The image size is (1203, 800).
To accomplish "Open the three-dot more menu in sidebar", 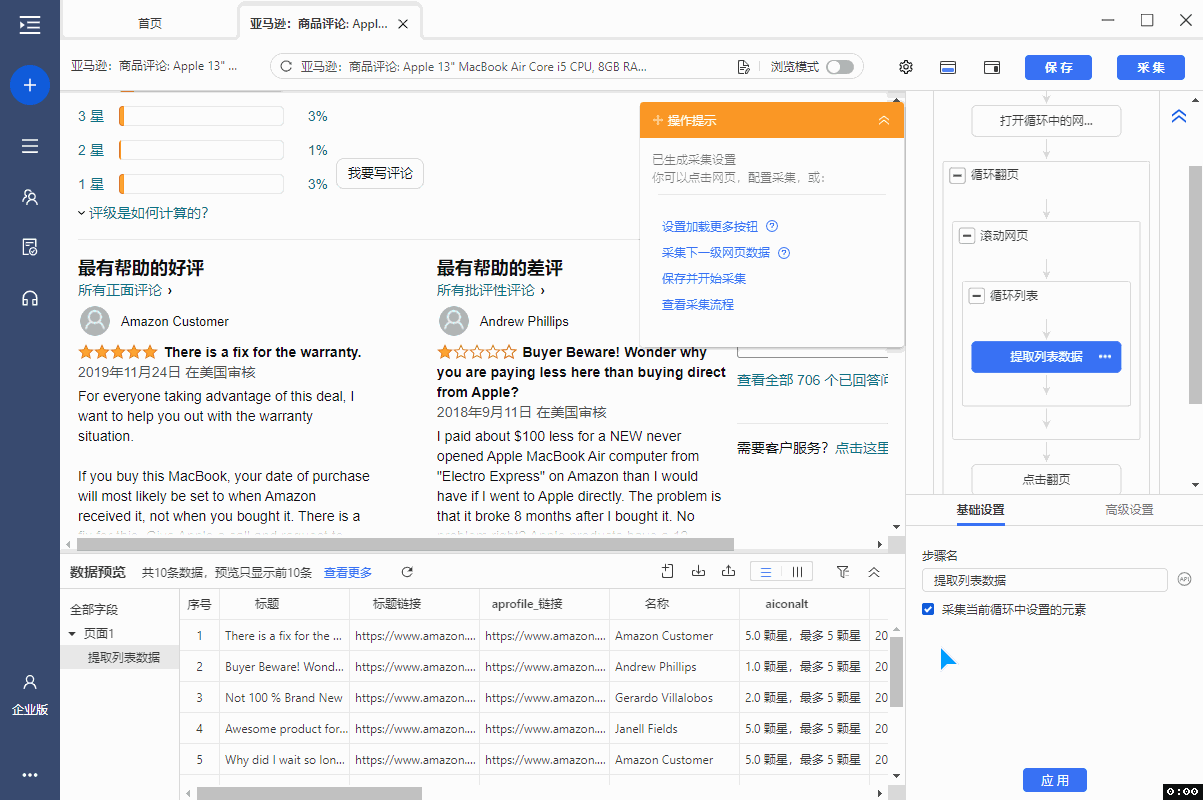I will 30,775.
